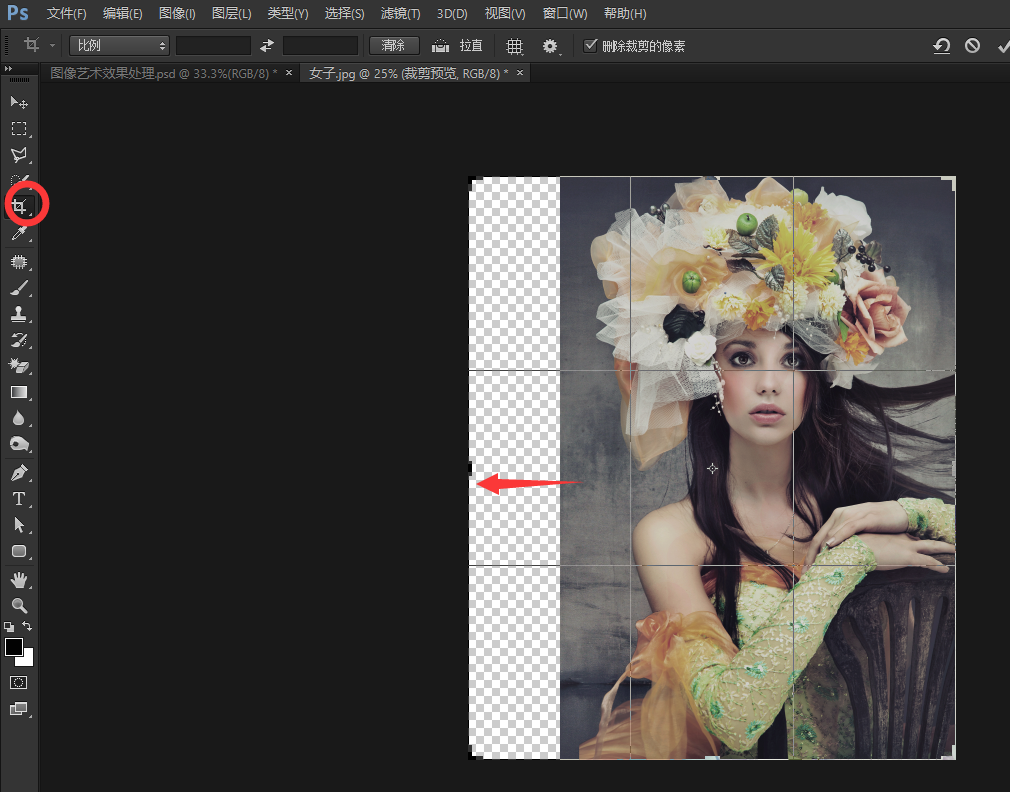This screenshot has width=1010, height=792.
Task: Select the Zoom tool
Action: [x=18, y=605]
